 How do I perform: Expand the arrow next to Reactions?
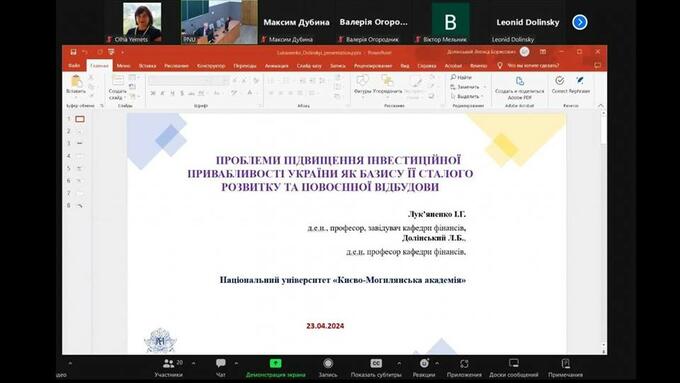437,363
